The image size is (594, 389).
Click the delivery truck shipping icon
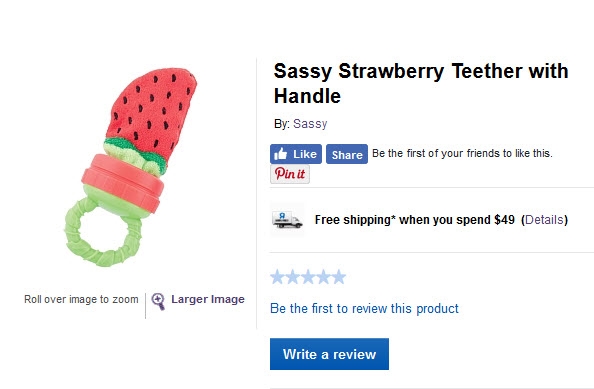pyautogui.click(x=287, y=220)
